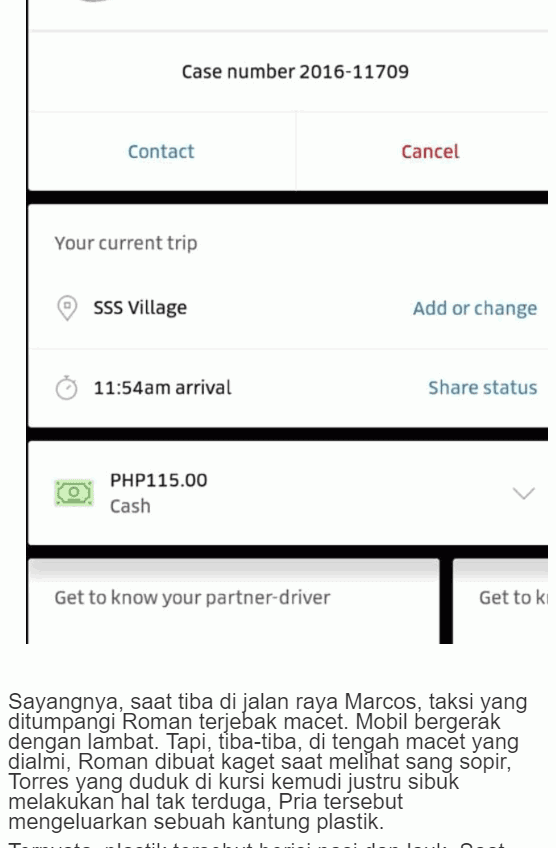The width and height of the screenshot is (556, 848).
Task: Tap Share status link
Action: tap(482, 387)
